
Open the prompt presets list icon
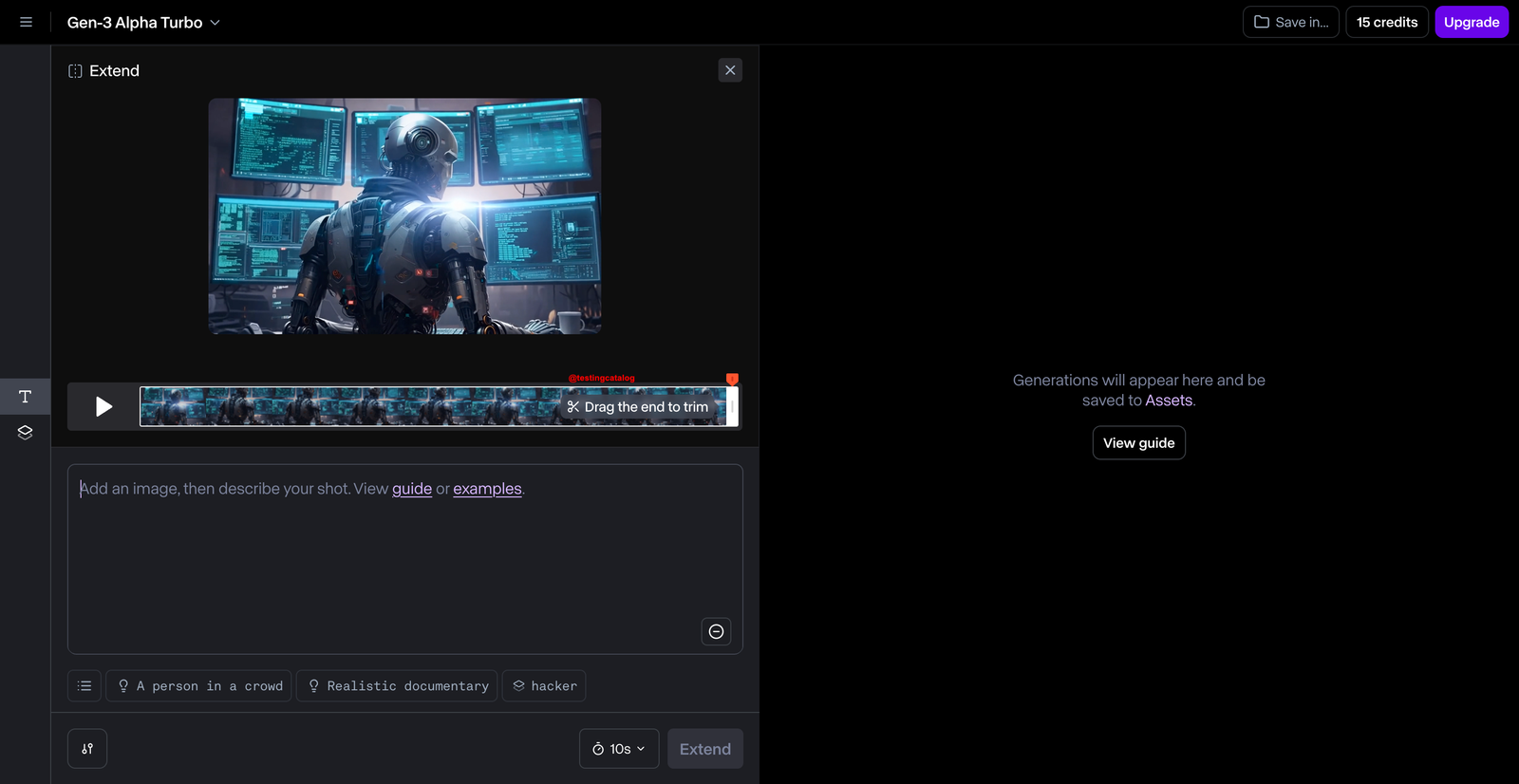point(84,686)
